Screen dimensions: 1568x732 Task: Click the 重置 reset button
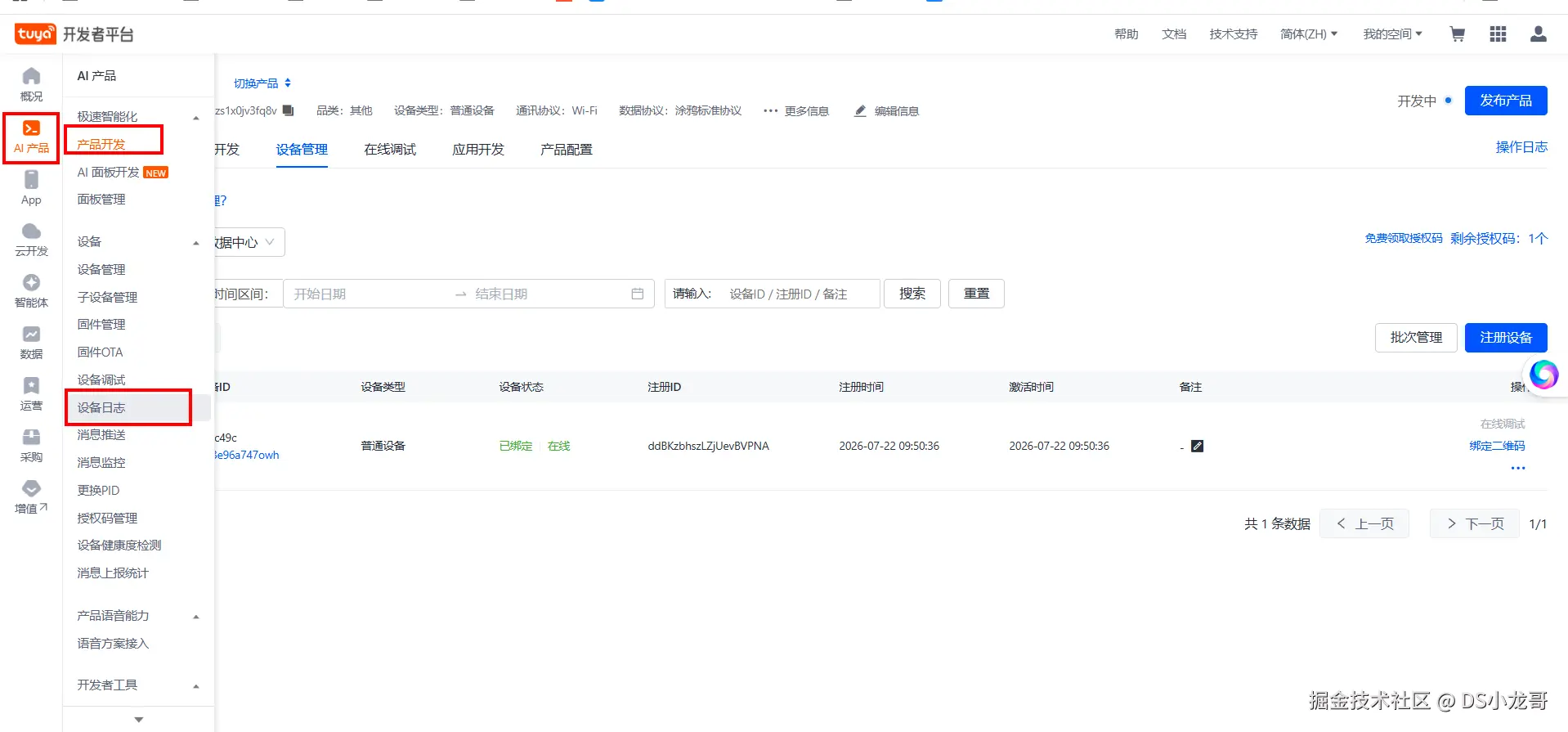976,294
